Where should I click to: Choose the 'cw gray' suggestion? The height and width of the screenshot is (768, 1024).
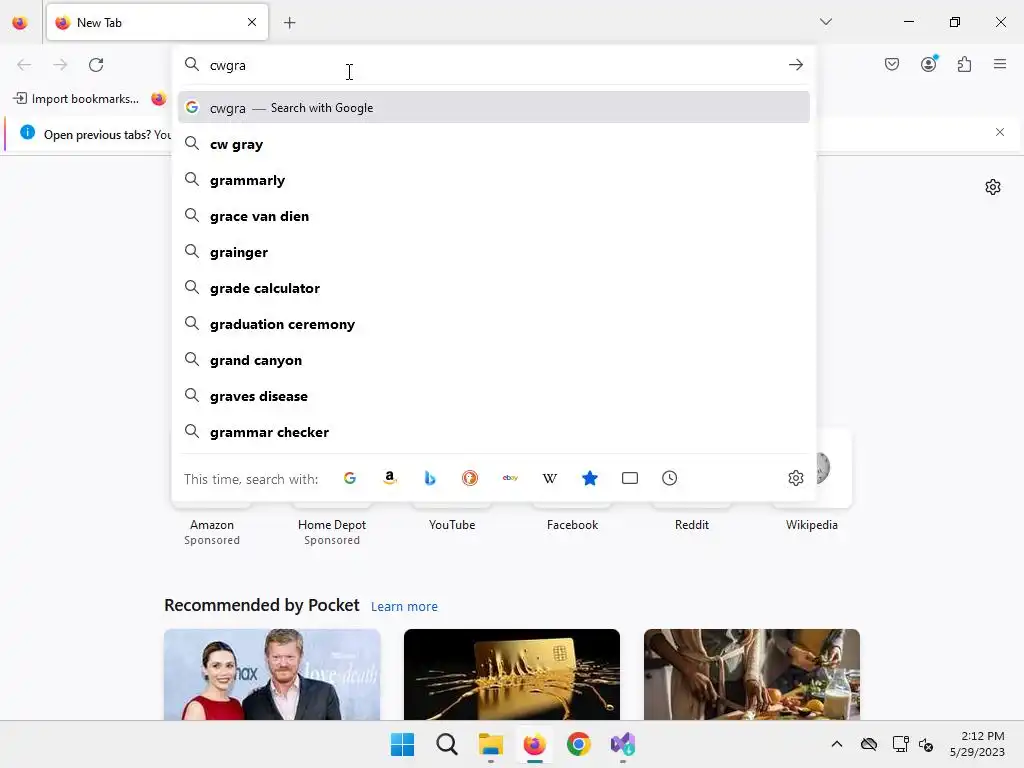click(x=494, y=144)
